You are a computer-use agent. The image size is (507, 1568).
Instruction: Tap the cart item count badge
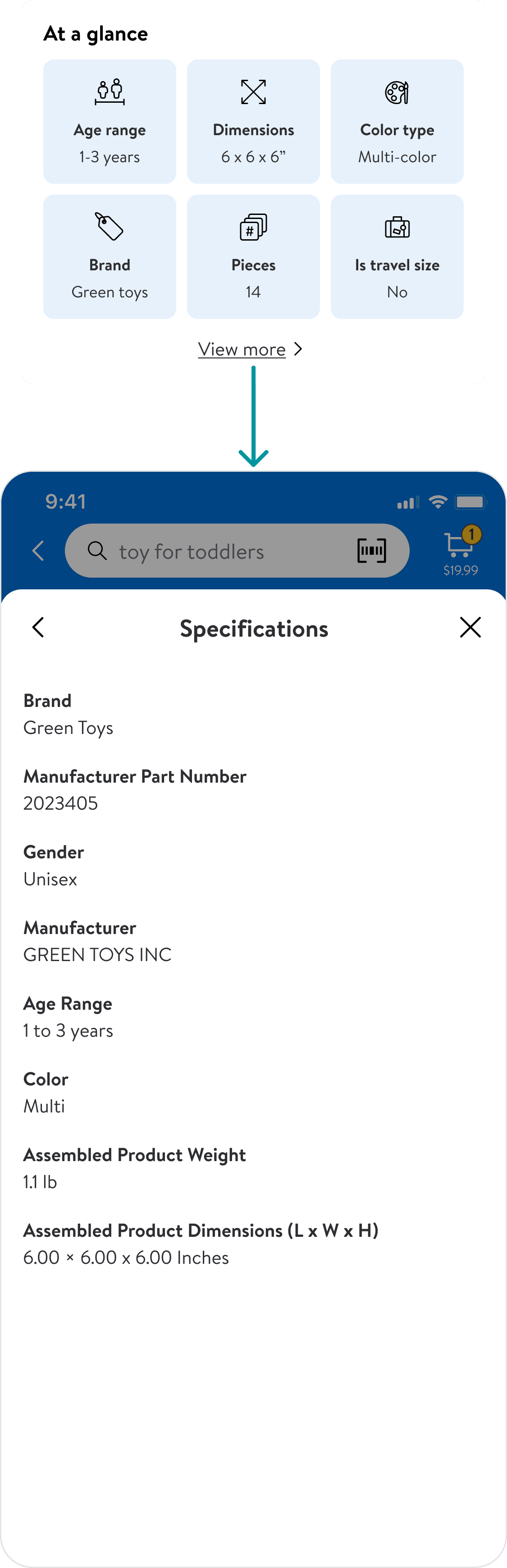(471, 534)
